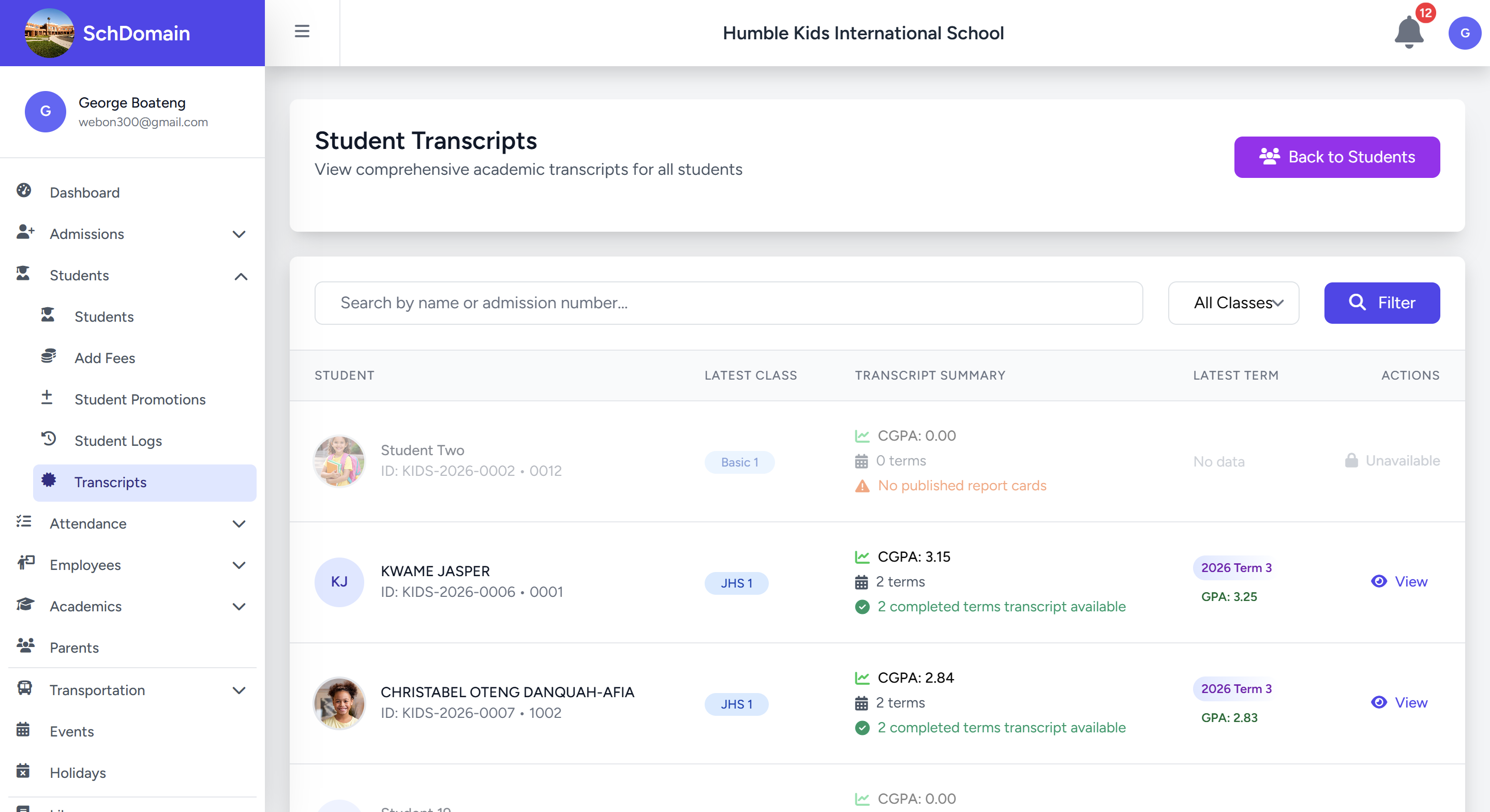Screen dimensions: 1490x812
Task: Open the Students submenu item
Action: pyautogui.click(x=145, y=317)
